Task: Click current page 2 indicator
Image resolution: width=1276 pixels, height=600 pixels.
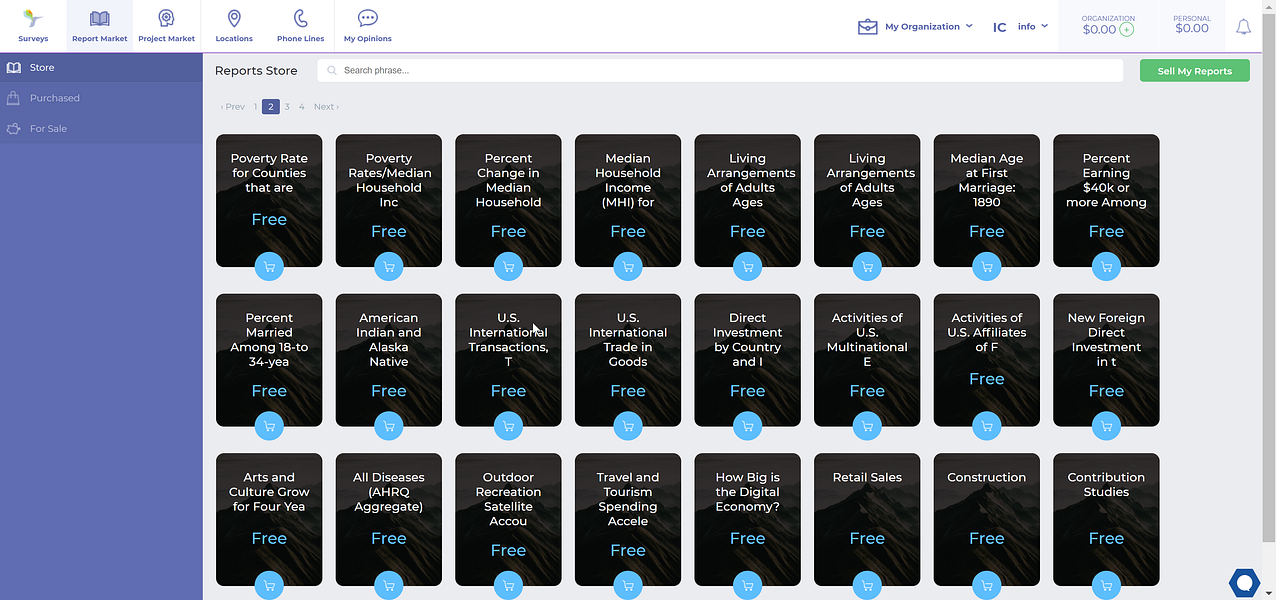Action: tap(270, 107)
